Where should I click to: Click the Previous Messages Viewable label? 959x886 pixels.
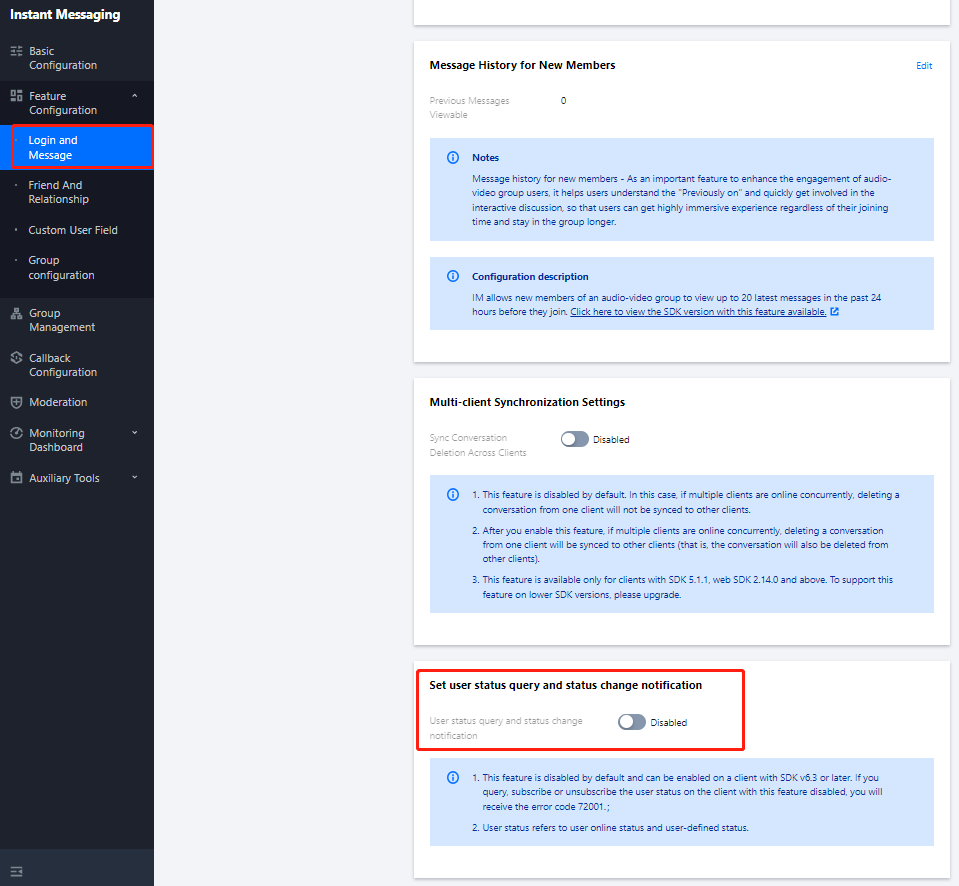469,108
